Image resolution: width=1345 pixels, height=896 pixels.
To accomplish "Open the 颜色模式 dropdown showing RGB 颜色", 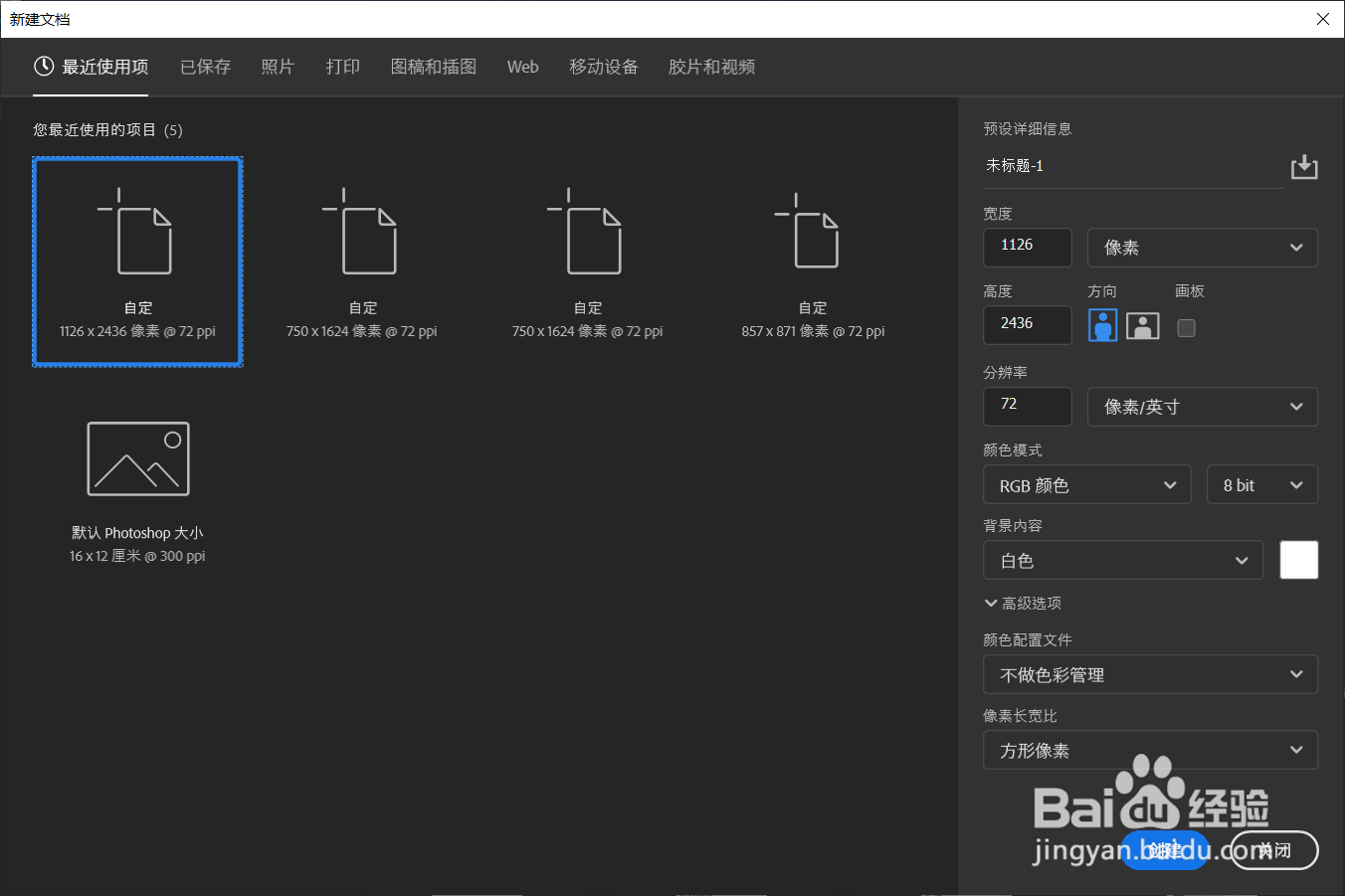I will pos(1086,484).
